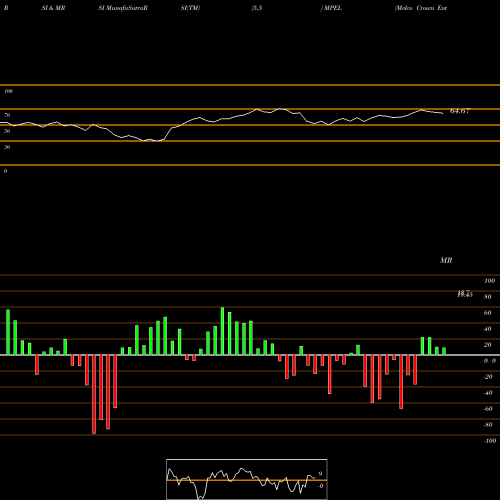
Task: Click MR right-axis label -40
Action: (488, 393)
